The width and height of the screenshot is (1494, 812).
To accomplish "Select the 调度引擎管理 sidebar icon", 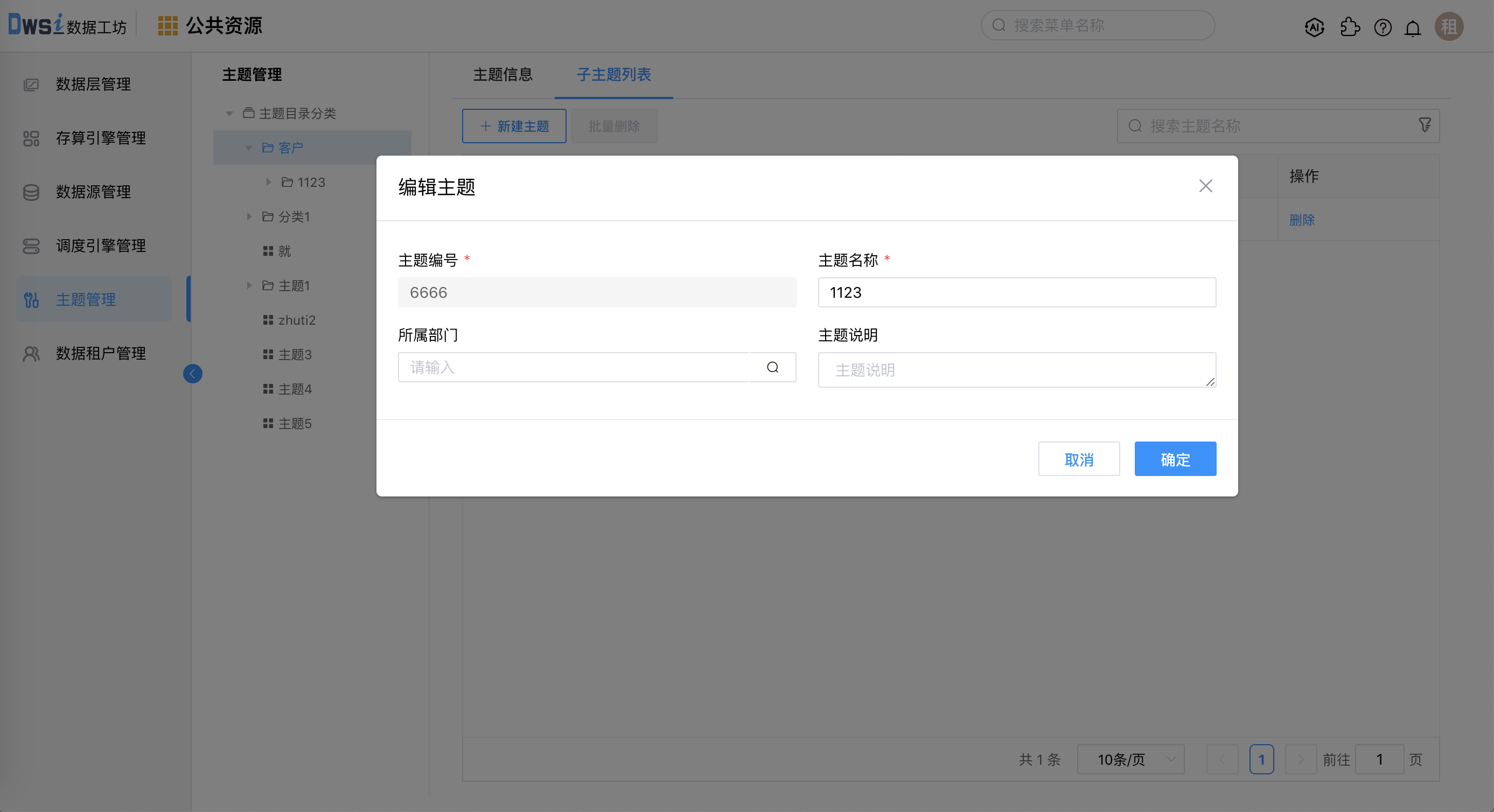I will point(31,246).
